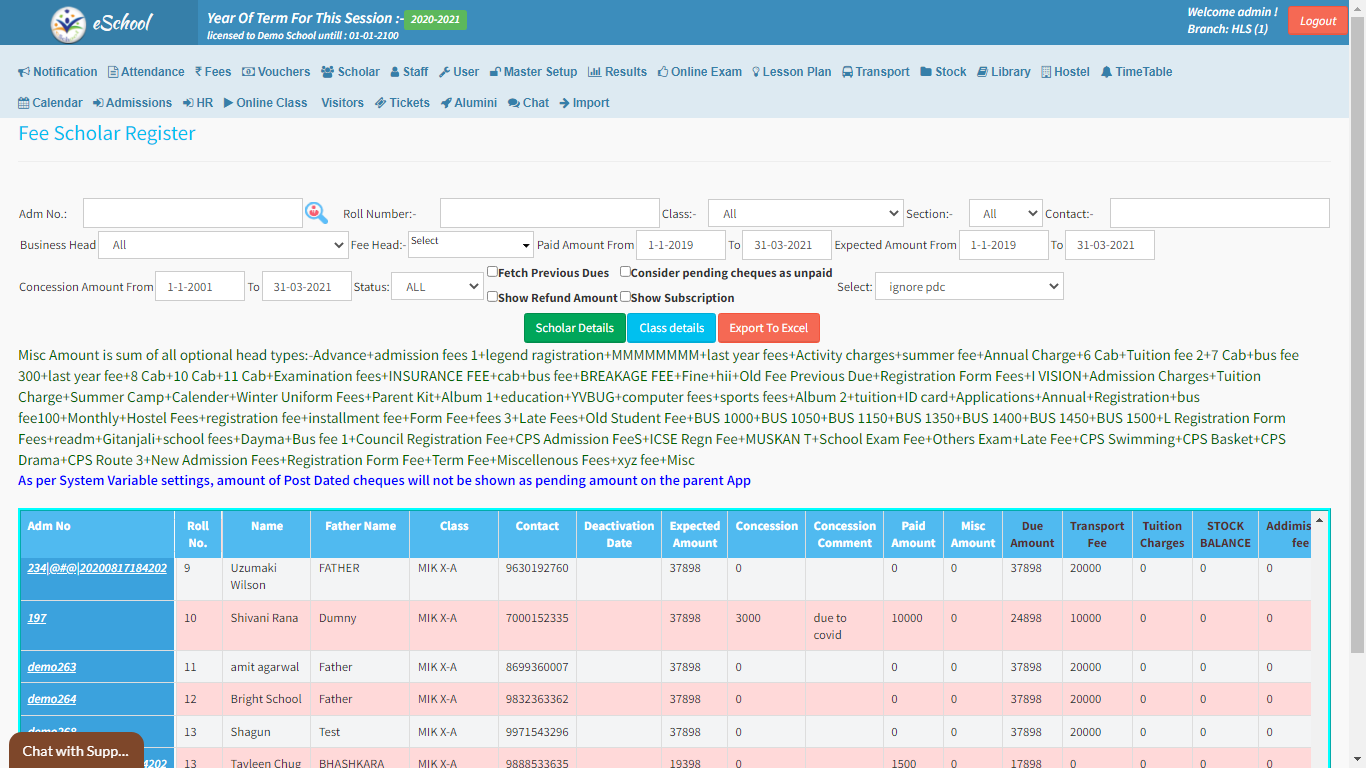Image resolution: width=1366 pixels, height=768 pixels.
Task: Click the Transport bus icon
Action: coord(847,72)
